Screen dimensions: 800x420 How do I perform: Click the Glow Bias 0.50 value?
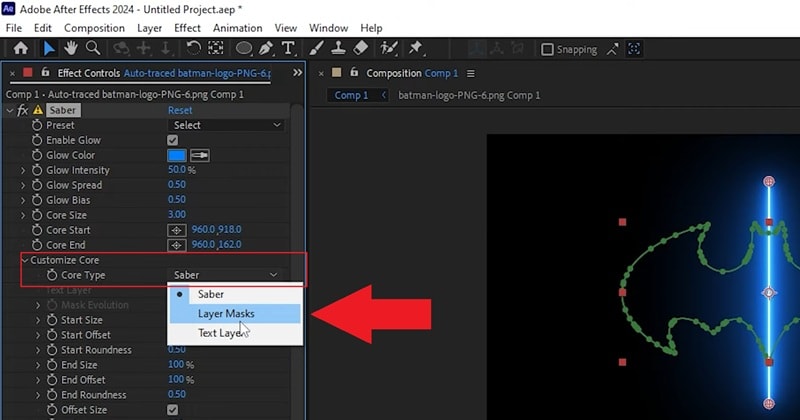[x=177, y=200]
